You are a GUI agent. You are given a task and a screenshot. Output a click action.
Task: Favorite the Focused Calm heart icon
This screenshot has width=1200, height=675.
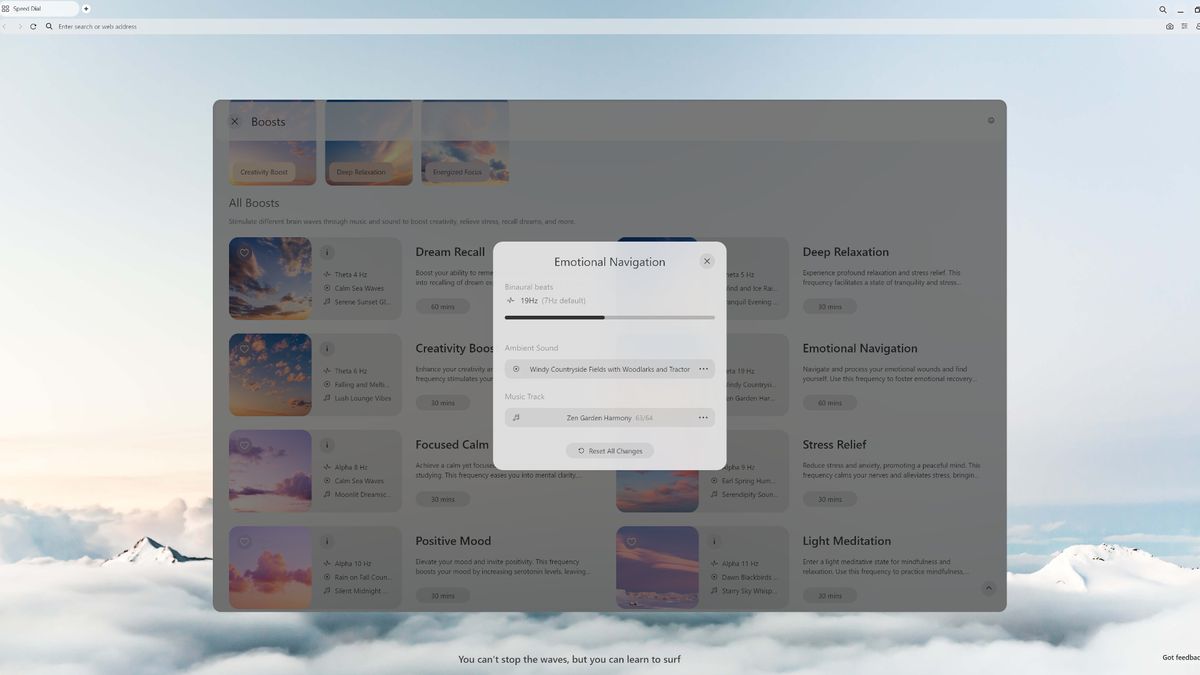click(x=244, y=445)
